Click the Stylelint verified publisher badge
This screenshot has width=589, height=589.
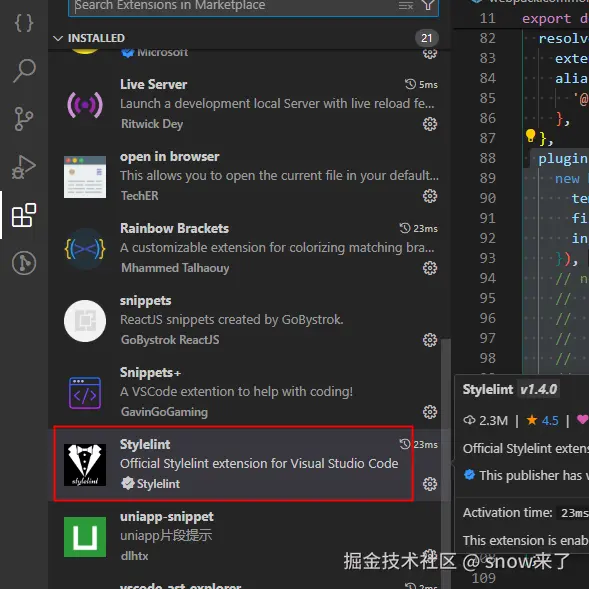click(x=128, y=483)
